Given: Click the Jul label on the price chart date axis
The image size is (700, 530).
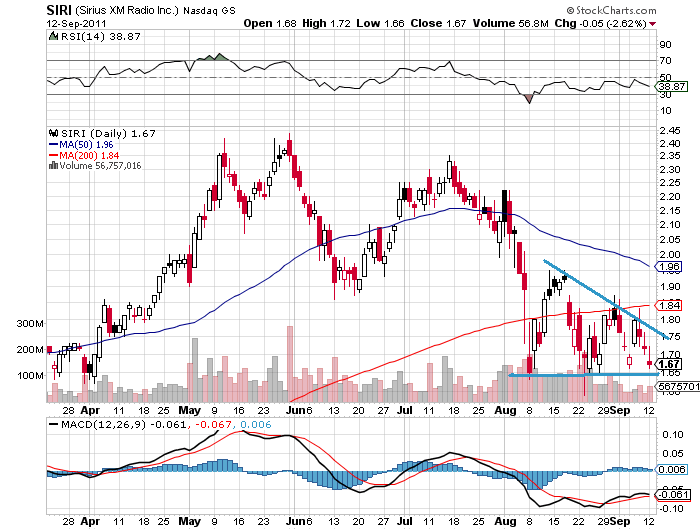Looking at the screenshot, I should tap(404, 410).
